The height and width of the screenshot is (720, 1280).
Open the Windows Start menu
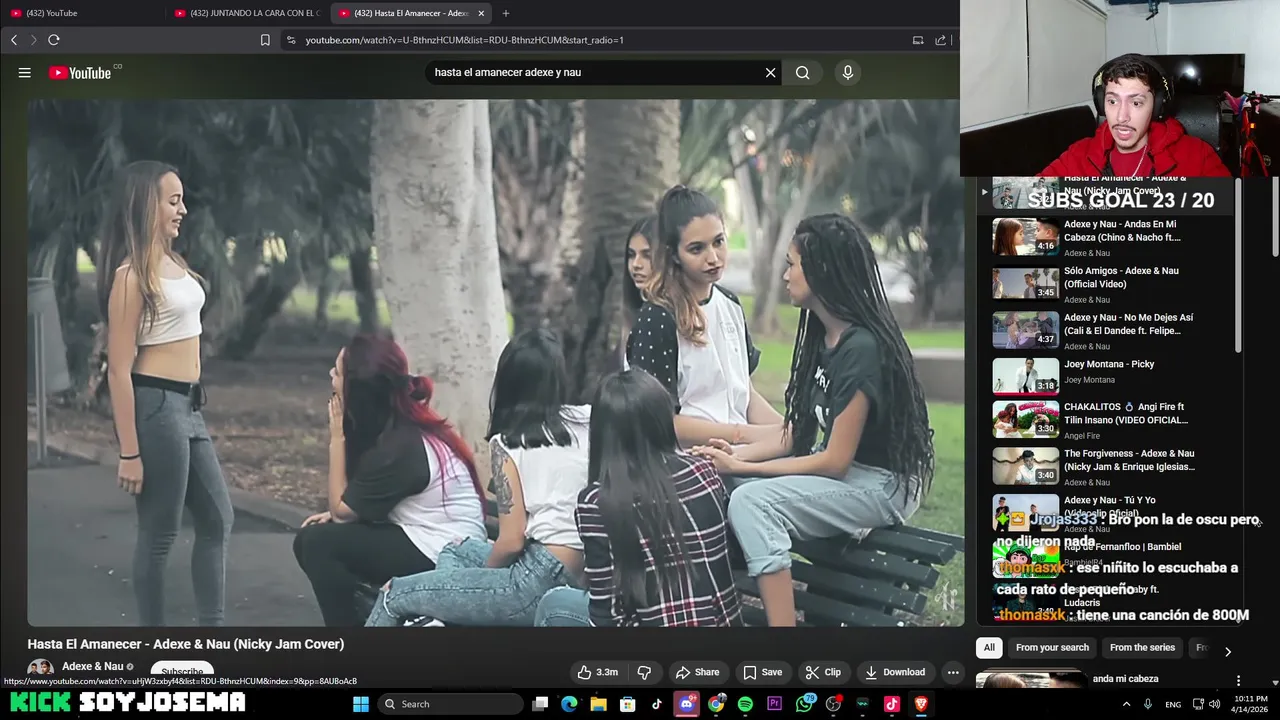click(361, 704)
